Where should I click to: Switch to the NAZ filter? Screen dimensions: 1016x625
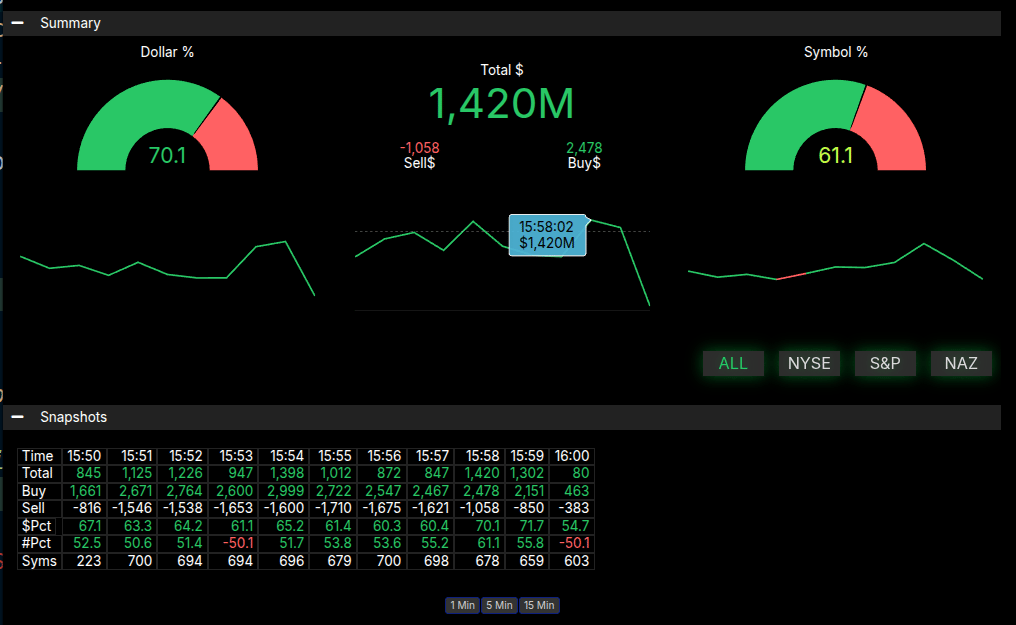pyautogui.click(x=961, y=363)
